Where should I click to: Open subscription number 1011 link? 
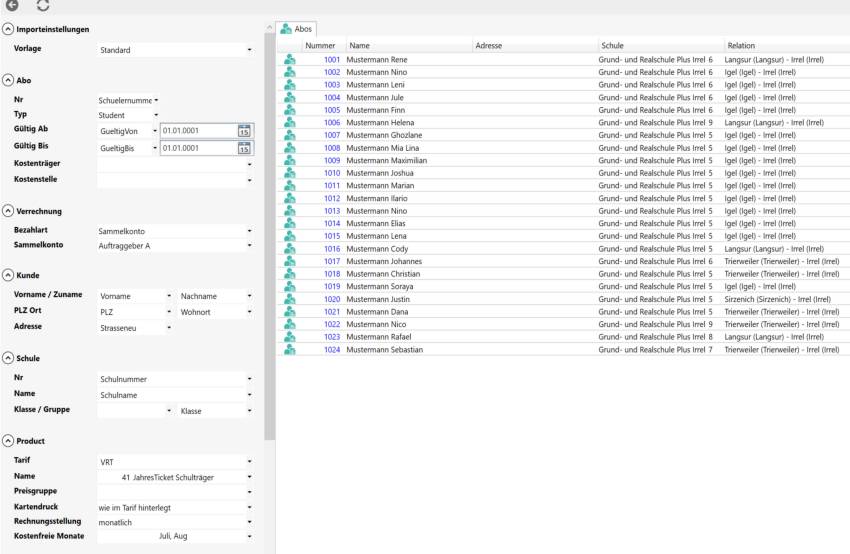point(332,185)
